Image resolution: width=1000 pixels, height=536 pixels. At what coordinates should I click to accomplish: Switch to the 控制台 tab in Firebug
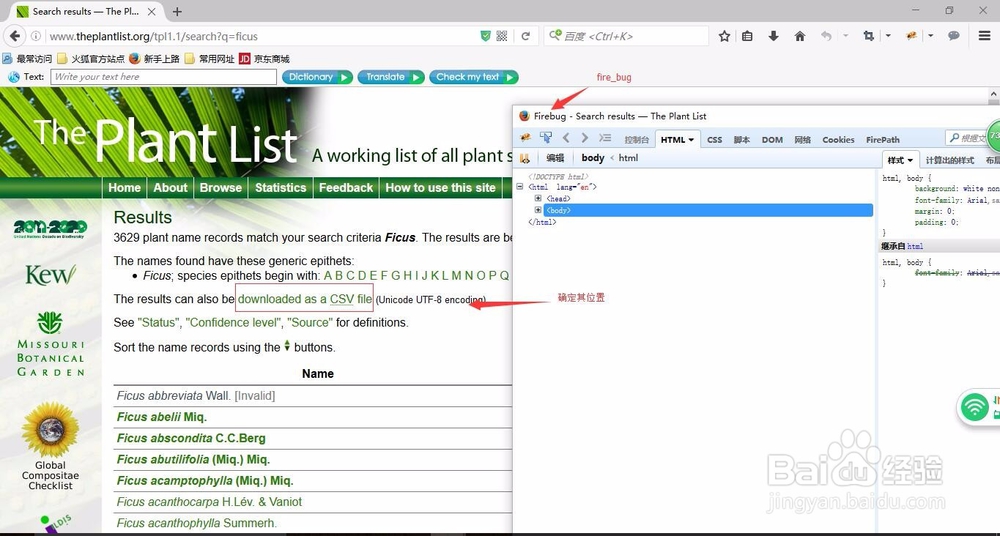point(636,140)
